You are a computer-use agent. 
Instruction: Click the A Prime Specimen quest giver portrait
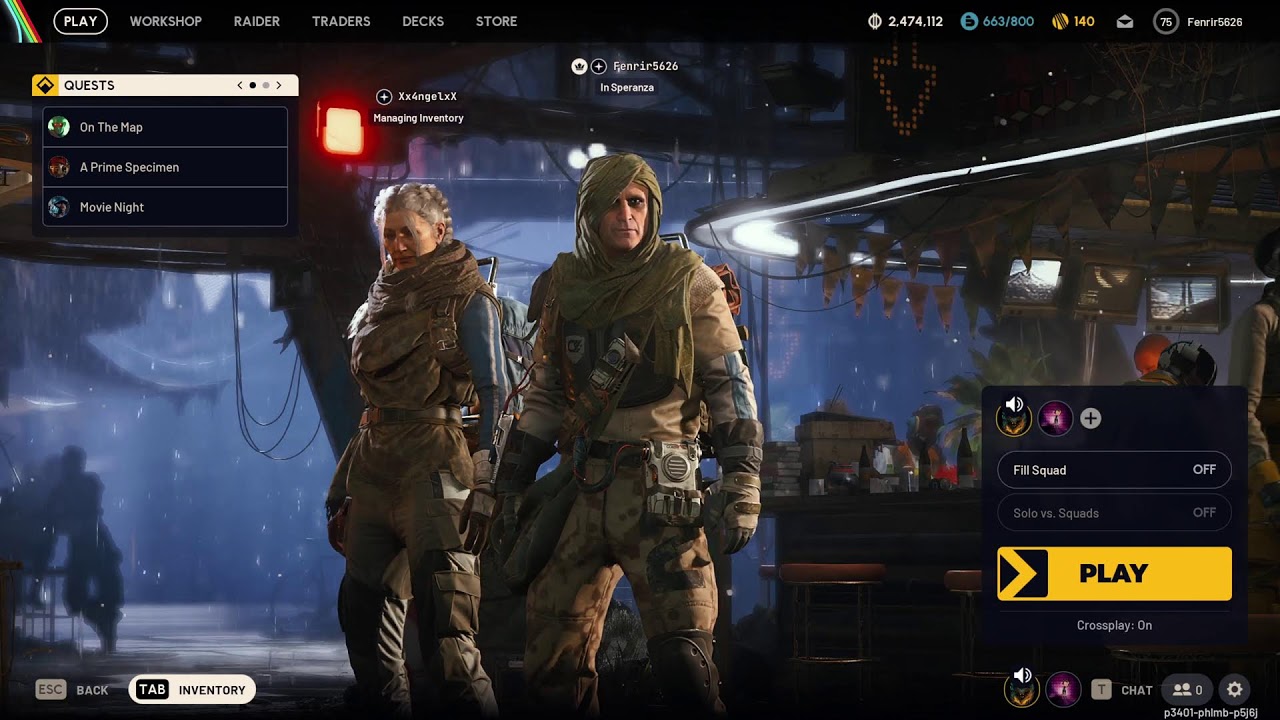tap(59, 167)
